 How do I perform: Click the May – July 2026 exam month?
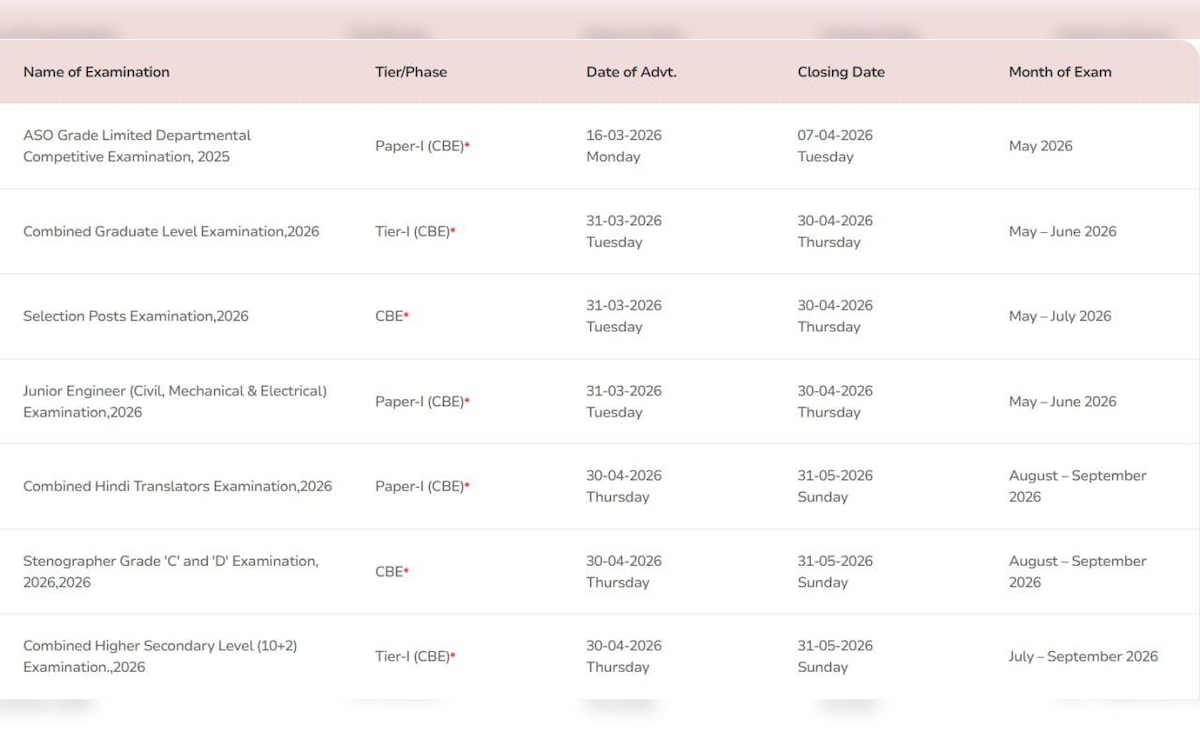pos(1060,316)
